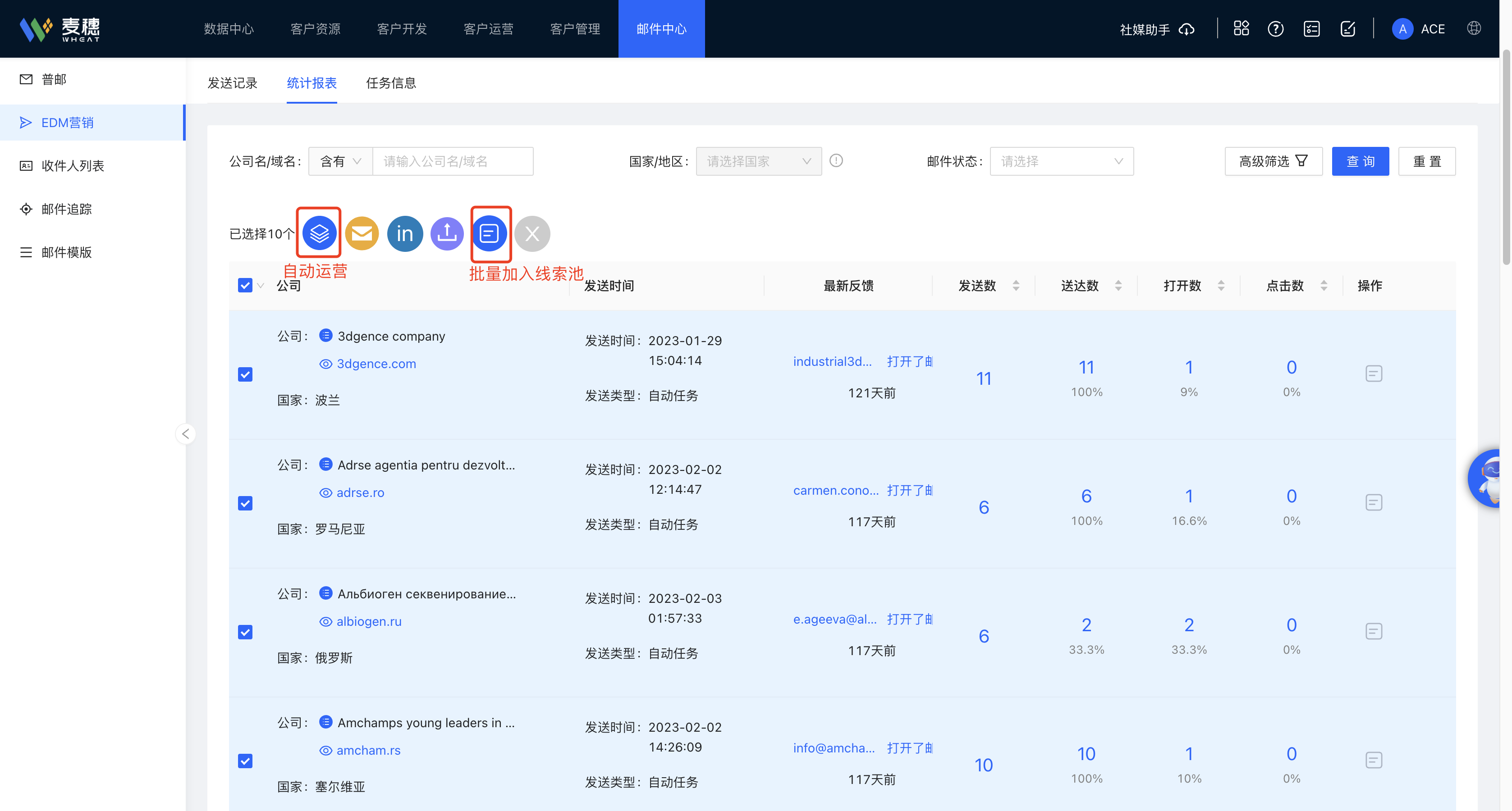Expand select-all options arrow next to header checkbox

(261, 286)
